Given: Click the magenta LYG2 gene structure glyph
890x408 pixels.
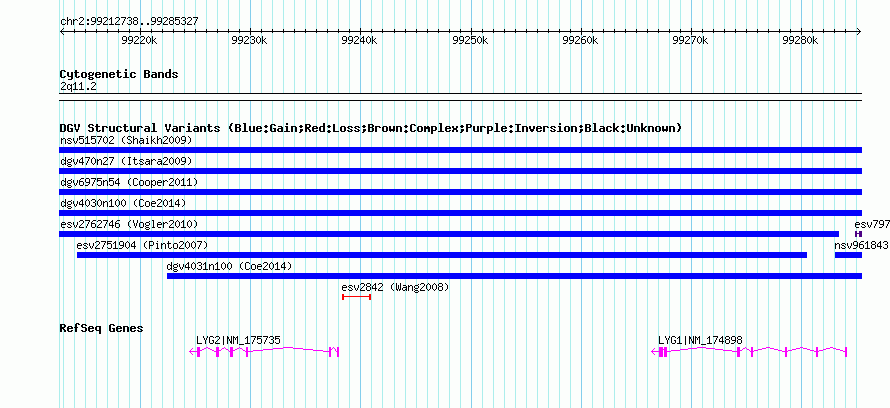Looking at the screenshot, I should [x=264, y=352].
